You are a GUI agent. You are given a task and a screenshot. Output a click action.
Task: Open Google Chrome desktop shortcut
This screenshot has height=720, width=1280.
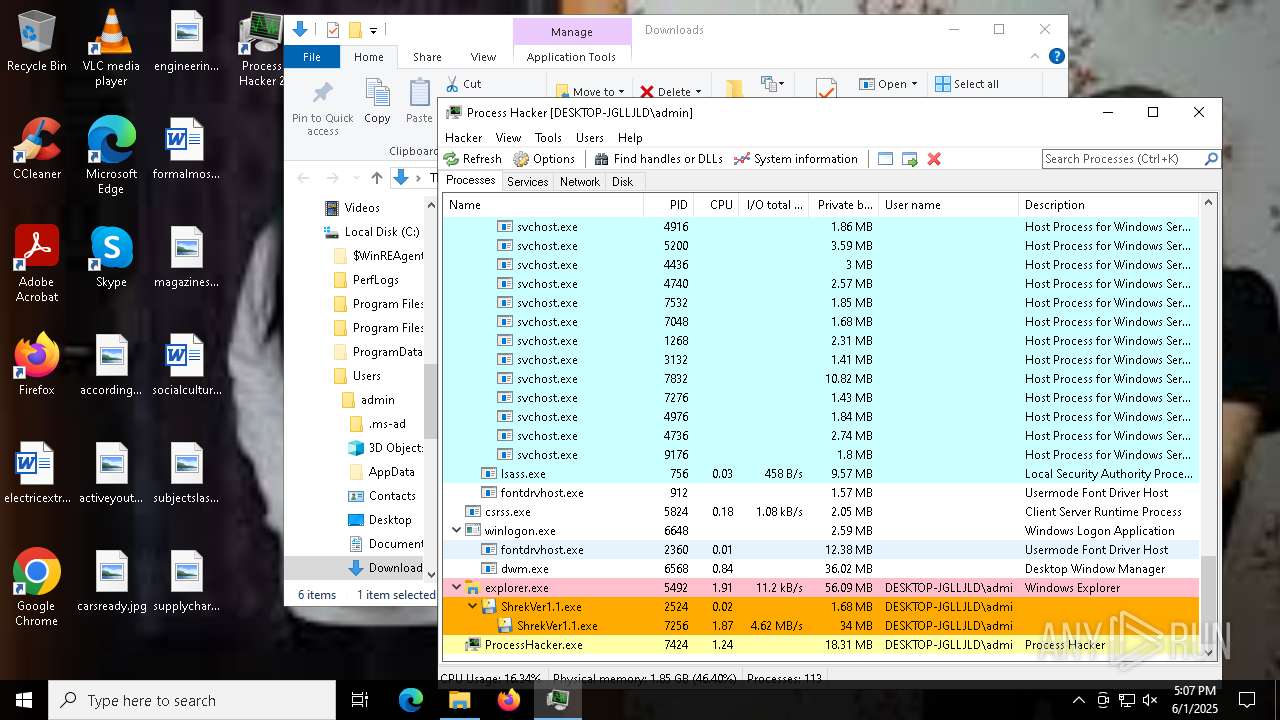[36, 587]
